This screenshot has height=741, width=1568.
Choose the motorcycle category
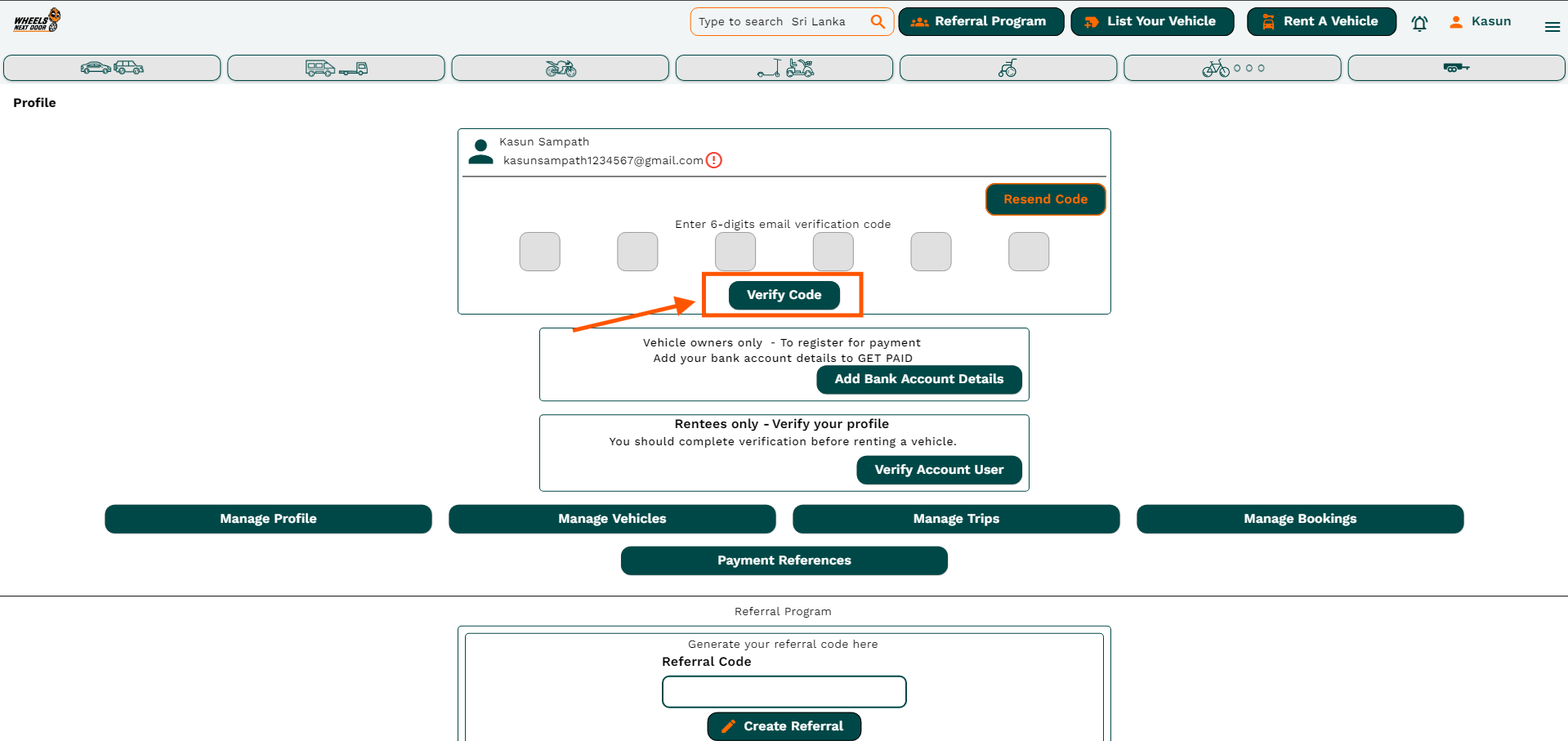click(560, 68)
